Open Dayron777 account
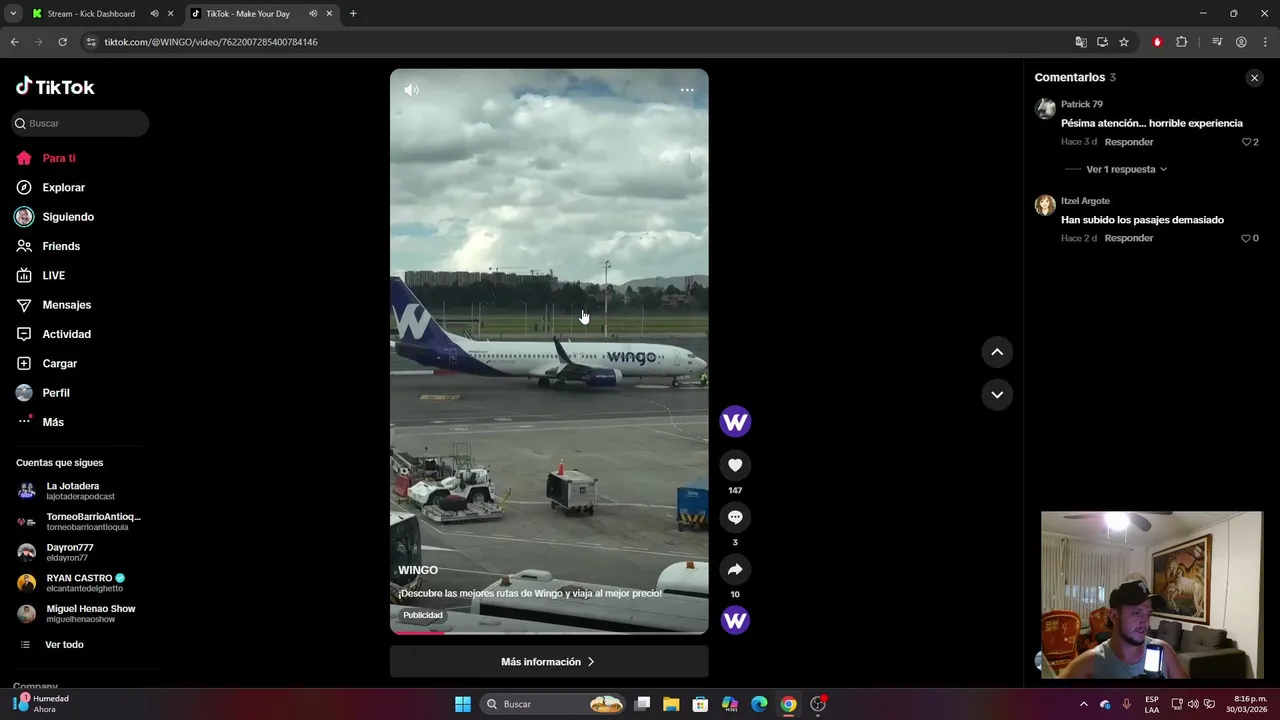This screenshot has width=1280, height=720. (80, 552)
